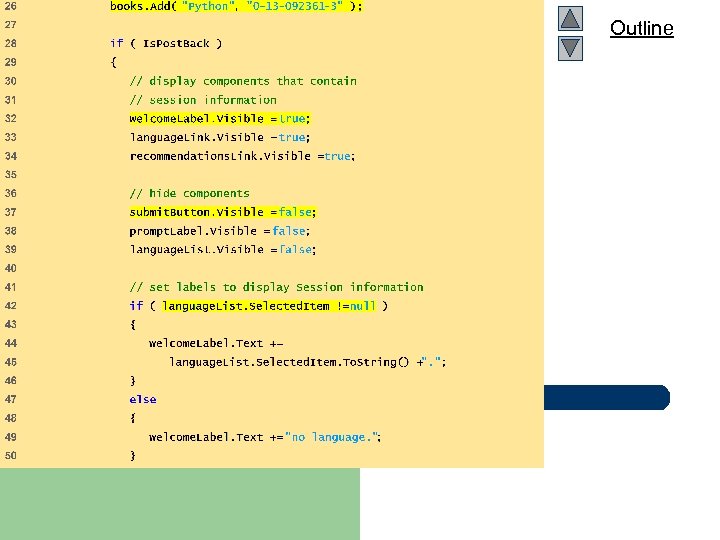
Task: Click line number 50
Action: (10, 456)
